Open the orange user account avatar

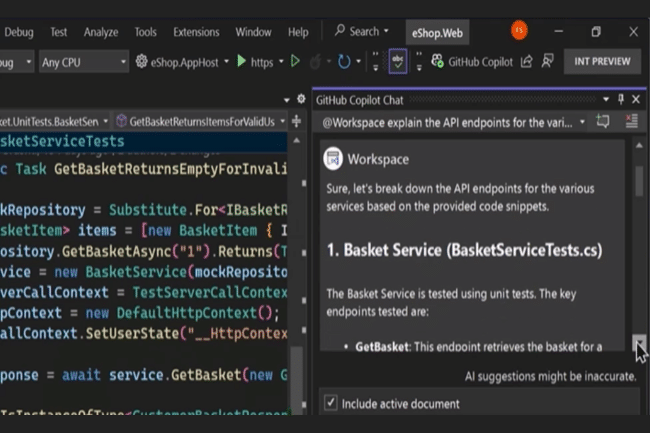tap(519, 30)
